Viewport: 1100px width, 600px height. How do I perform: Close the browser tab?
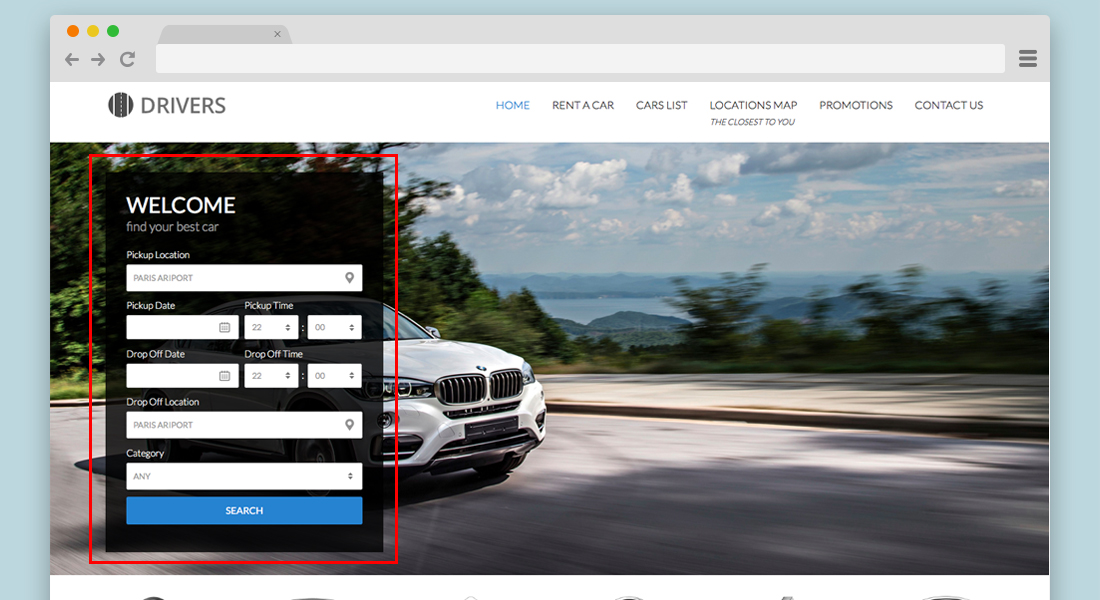[277, 34]
